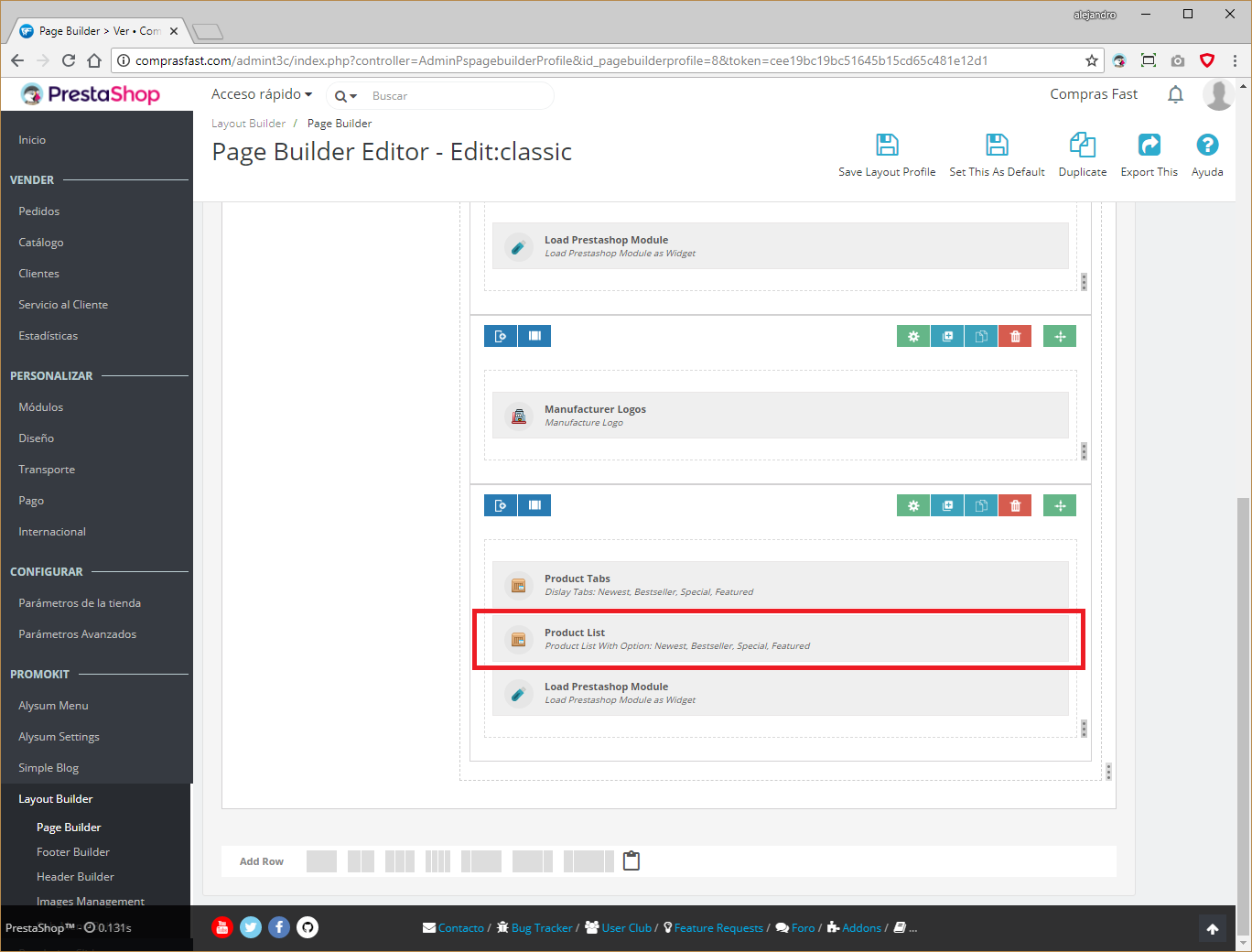Image resolution: width=1252 pixels, height=952 pixels.
Task: Open the user avatar menu
Action: click(x=1218, y=94)
